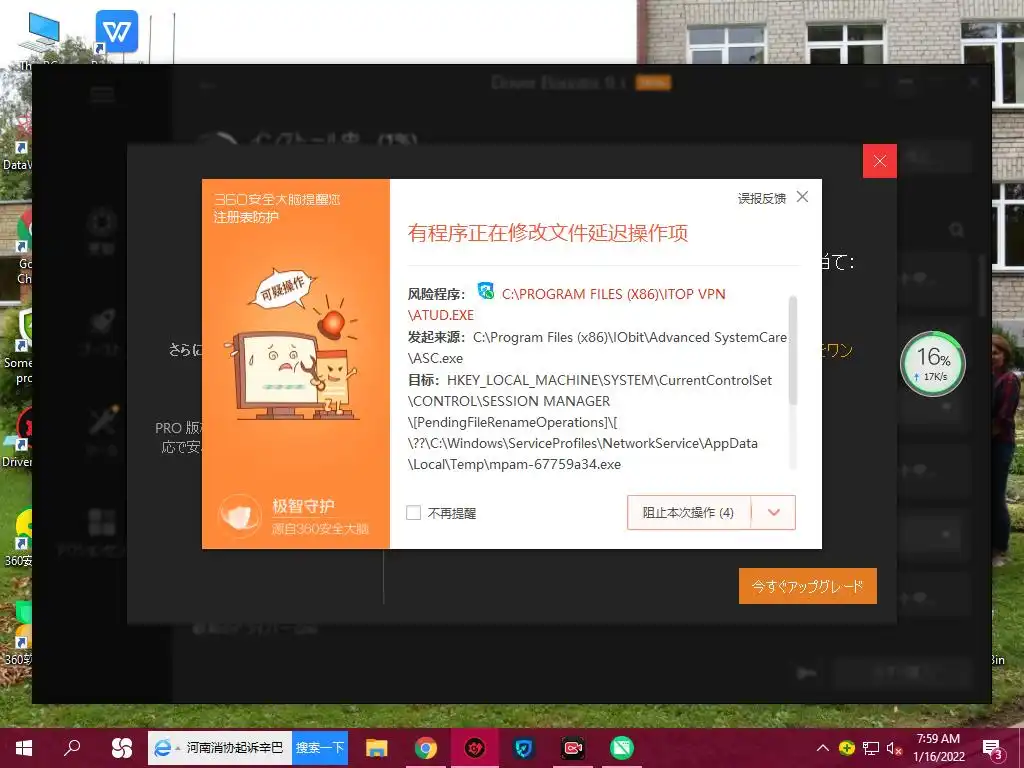Click the text \ASC.exe in dialog
1024x768 pixels.
(436, 358)
